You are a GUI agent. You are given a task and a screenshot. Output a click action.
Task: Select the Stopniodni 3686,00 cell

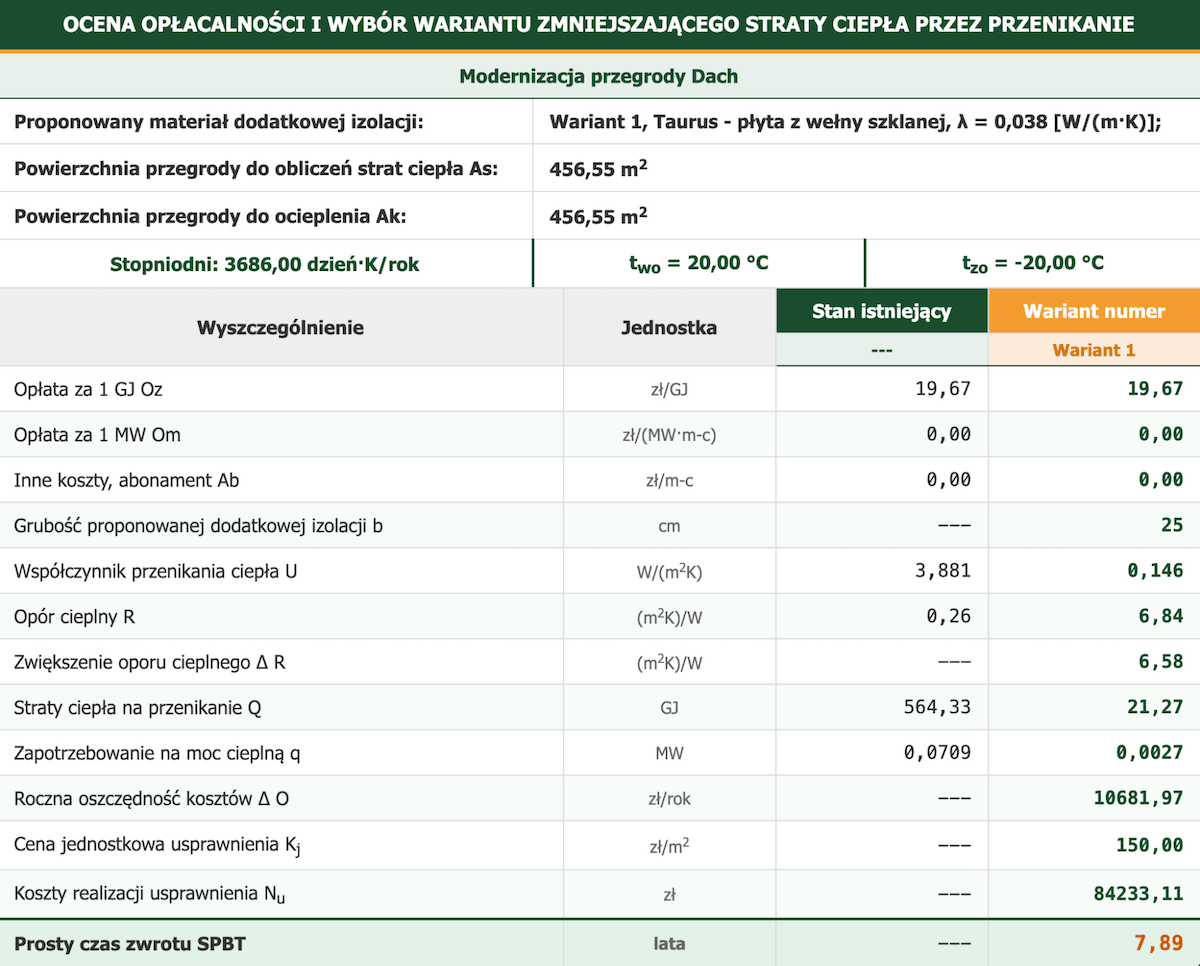click(x=264, y=264)
